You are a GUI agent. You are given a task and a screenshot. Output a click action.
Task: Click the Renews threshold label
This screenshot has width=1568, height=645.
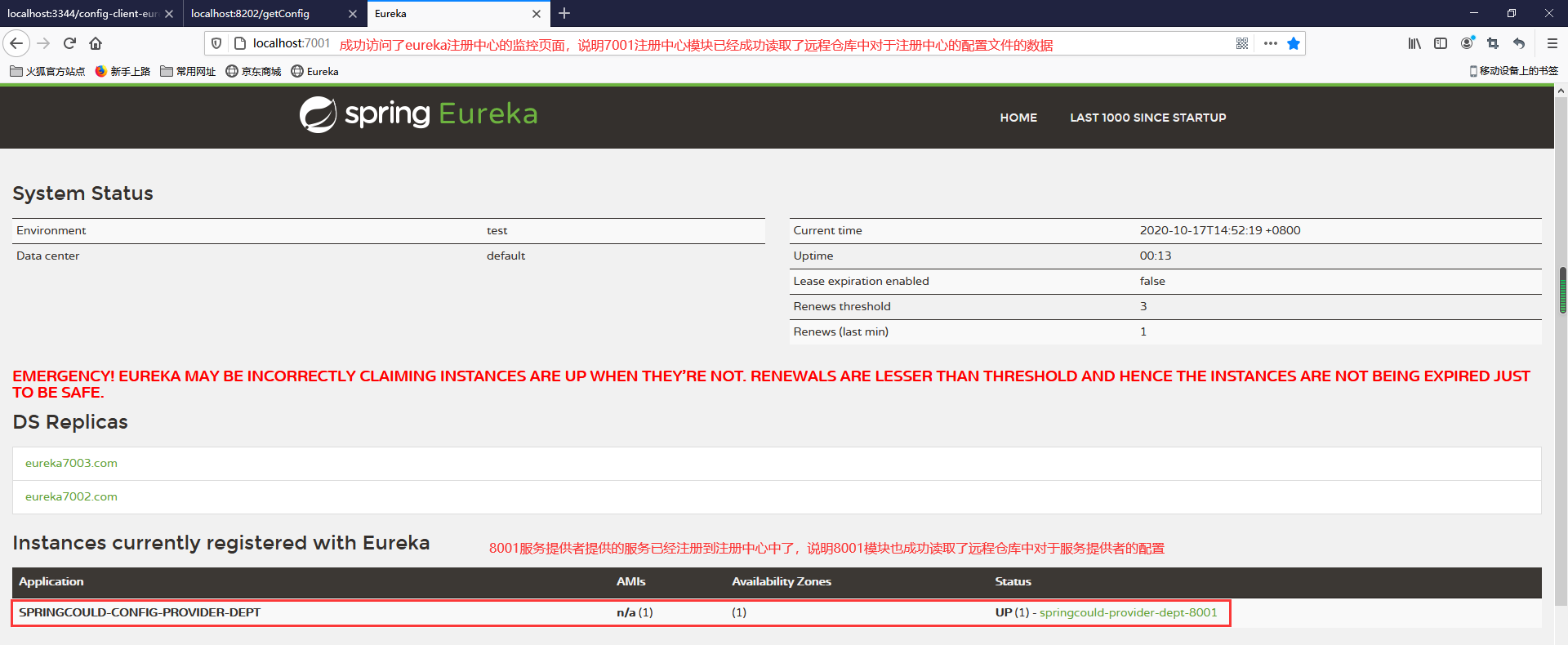coord(841,306)
